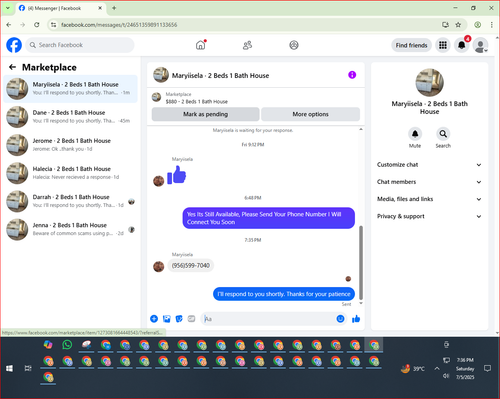Open the Friends icon in top navigation
This screenshot has width=500, height=399.
coord(247,45)
